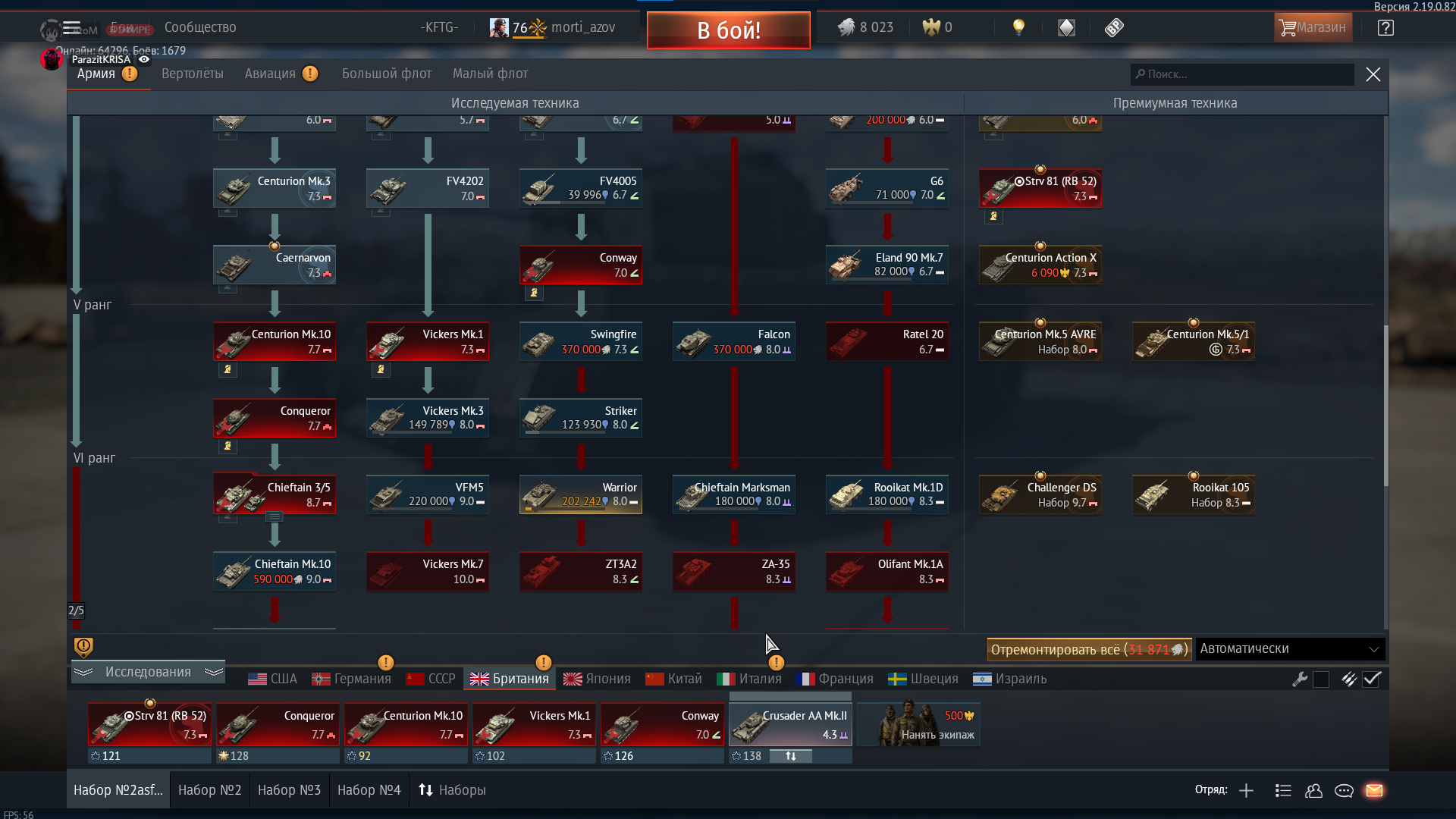Viewport: 1456px width, 819px height.
Task: Uncheck the auto-refill ammo checkbox
Action: coord(1371,679)
